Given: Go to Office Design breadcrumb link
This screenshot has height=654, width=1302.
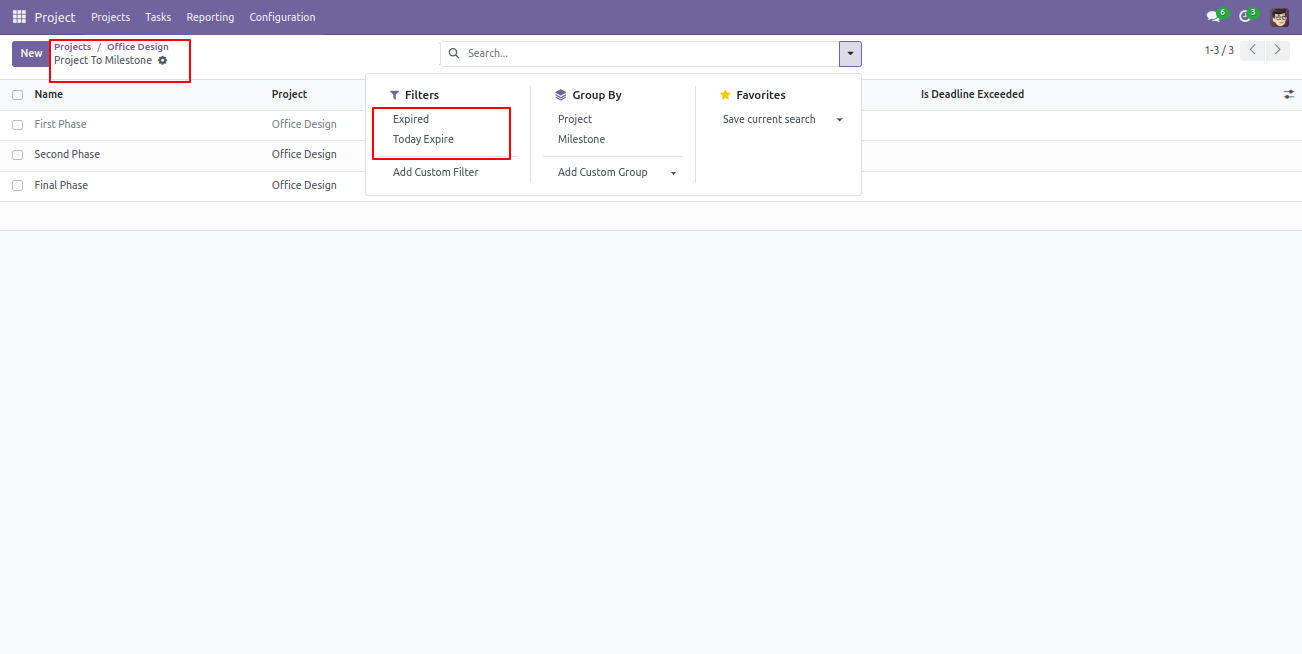Looking at the screenshot, I should [138, 47].
